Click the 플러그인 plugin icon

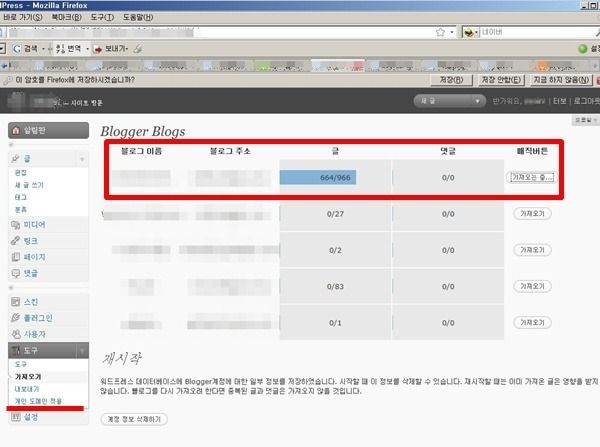[16, 318]
